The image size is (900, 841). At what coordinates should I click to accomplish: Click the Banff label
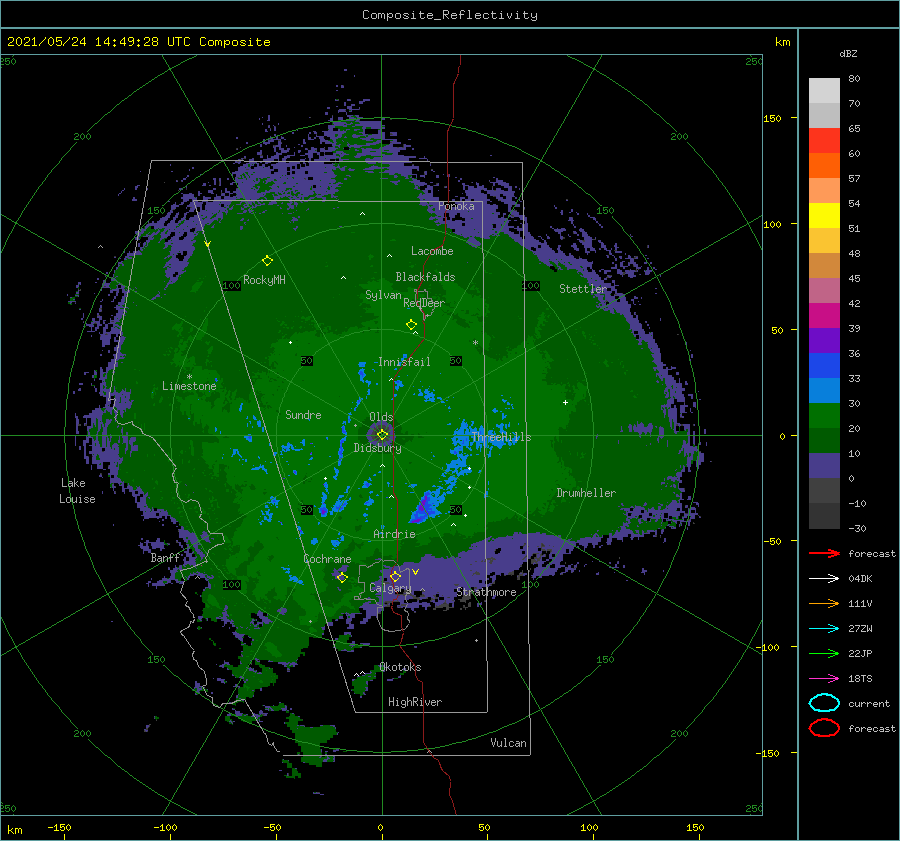pos(165,558)
